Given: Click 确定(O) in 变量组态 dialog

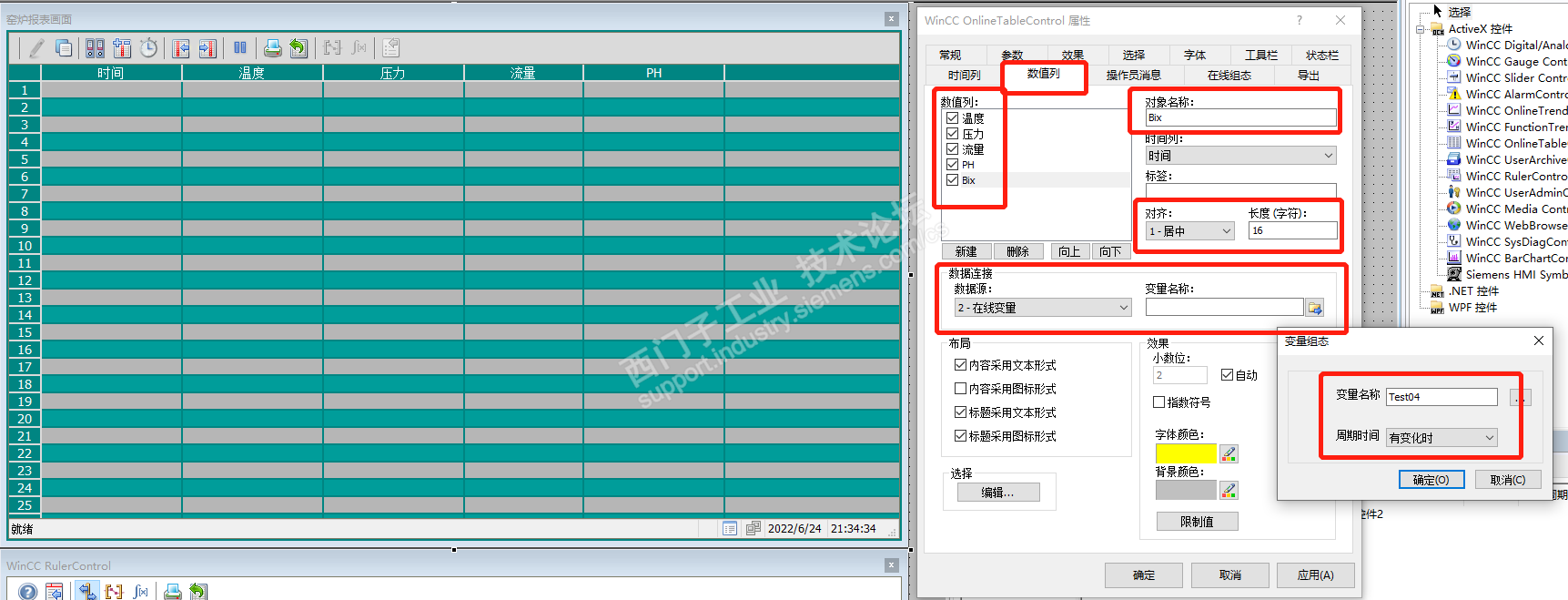Looking at the screenshot, I should point(1431,480).
